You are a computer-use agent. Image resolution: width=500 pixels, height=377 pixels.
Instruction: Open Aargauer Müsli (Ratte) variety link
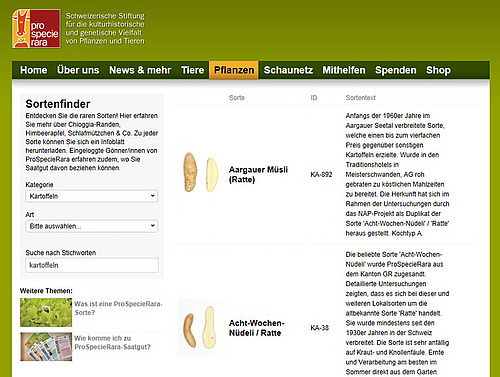(258, 174)
